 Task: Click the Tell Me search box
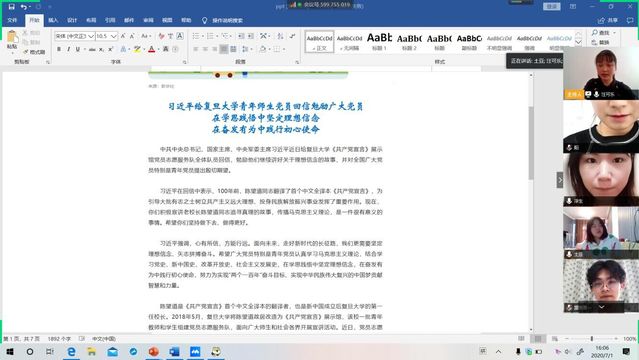[223, 20]
